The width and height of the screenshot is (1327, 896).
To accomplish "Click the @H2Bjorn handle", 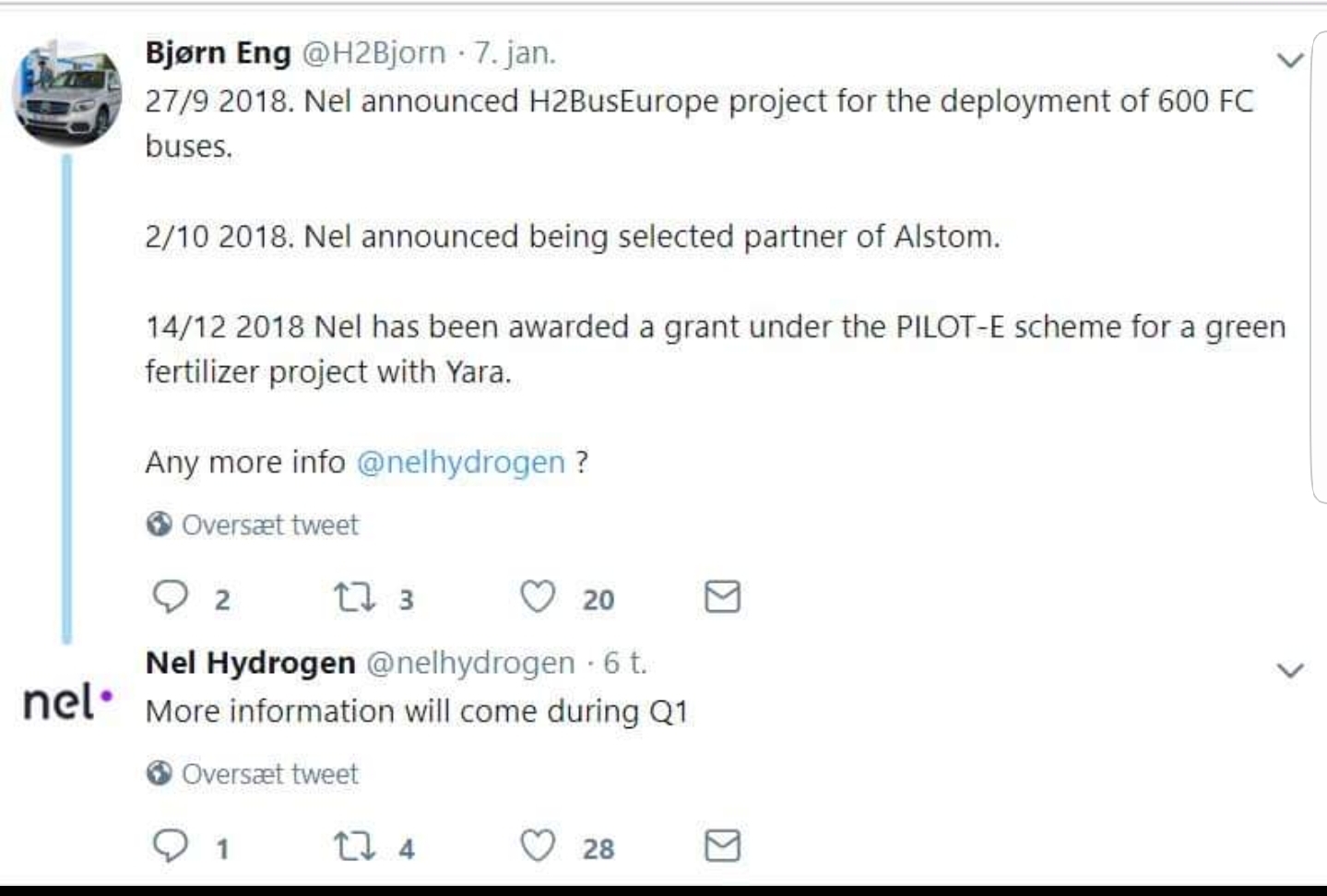I will pos(373,53).
